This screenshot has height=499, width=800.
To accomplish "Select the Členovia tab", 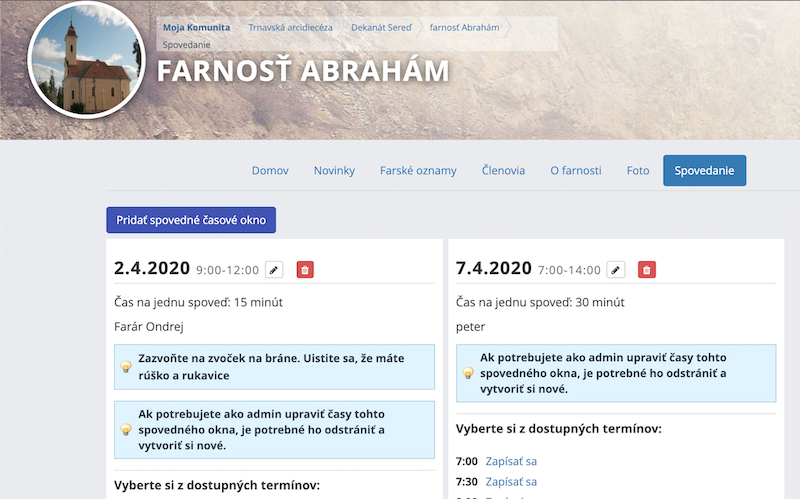I will coord(503,171).
